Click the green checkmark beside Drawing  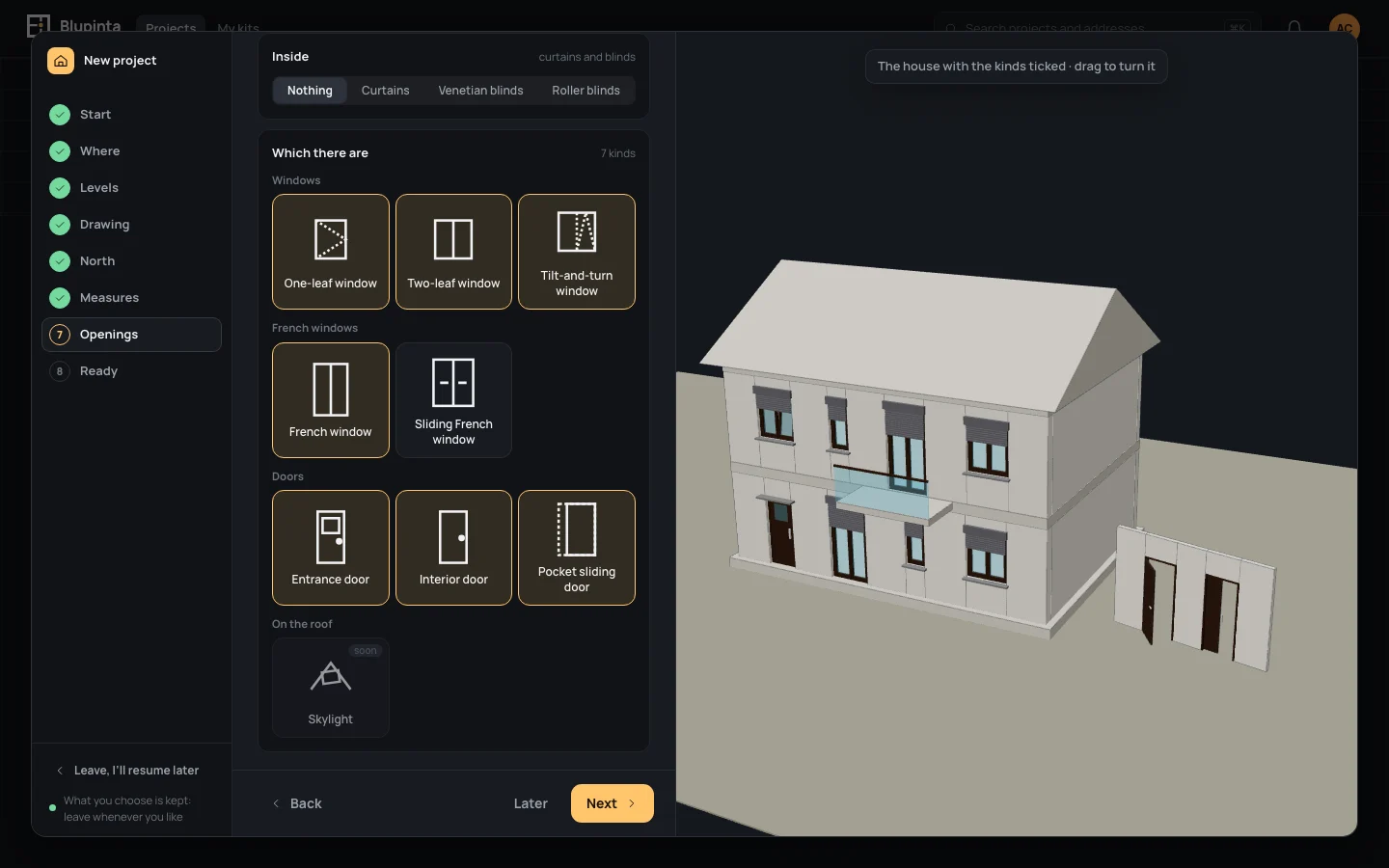60,225
